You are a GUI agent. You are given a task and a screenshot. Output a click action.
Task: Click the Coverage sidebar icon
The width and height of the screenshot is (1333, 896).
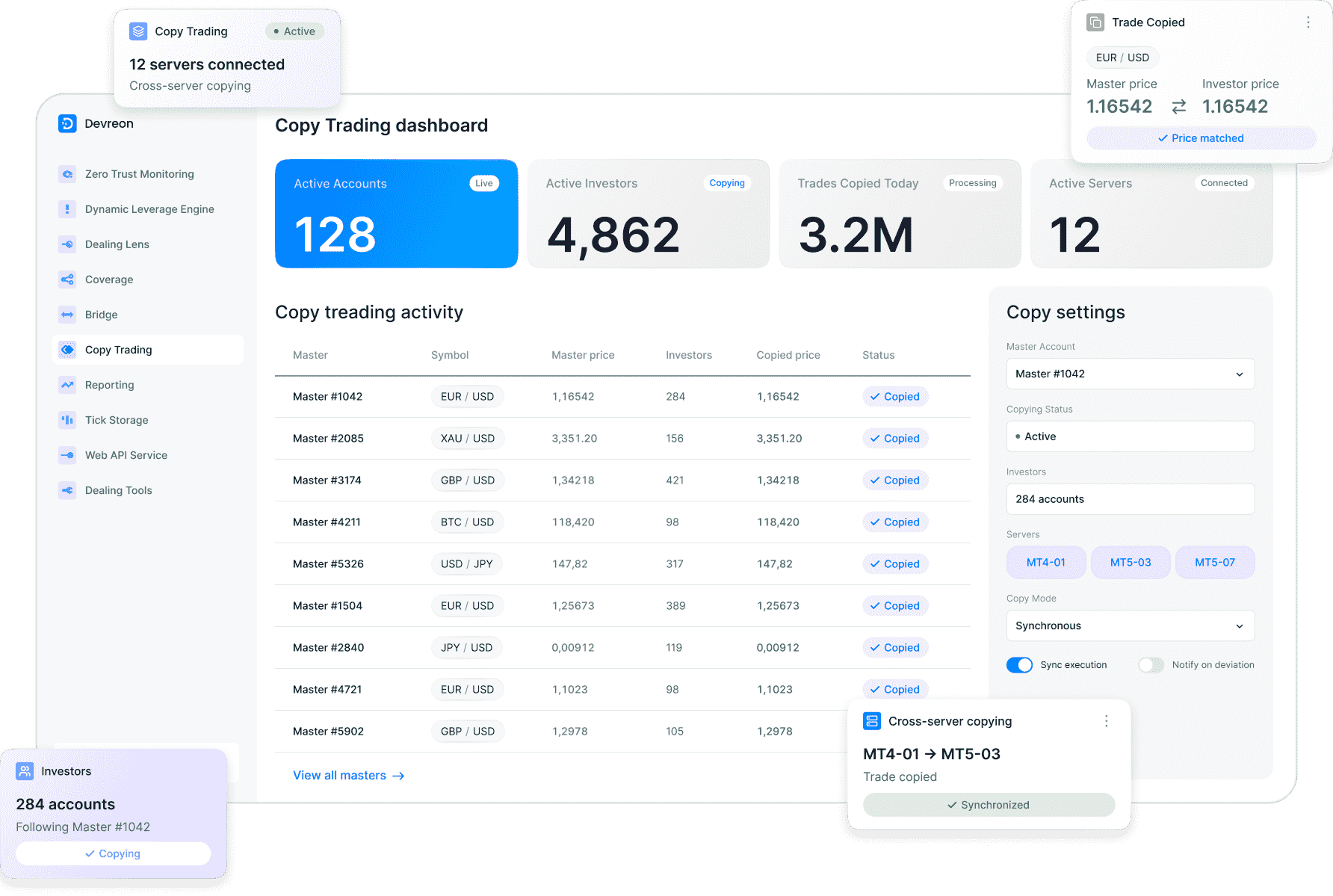(x=67, y=279)
